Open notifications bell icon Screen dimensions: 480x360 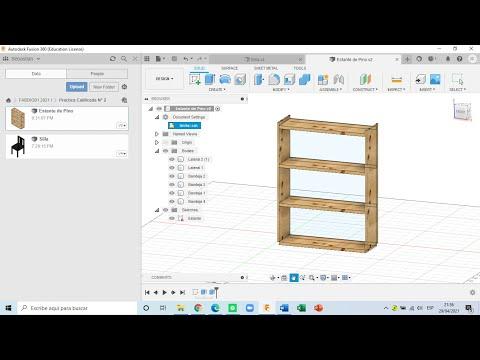click(448, 59)
